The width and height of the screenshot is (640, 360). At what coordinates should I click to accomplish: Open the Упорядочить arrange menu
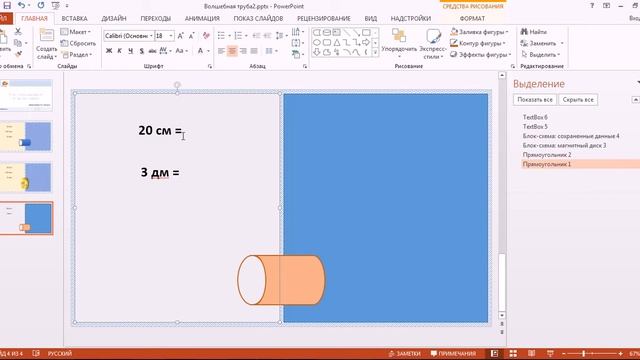coord(399,43)
